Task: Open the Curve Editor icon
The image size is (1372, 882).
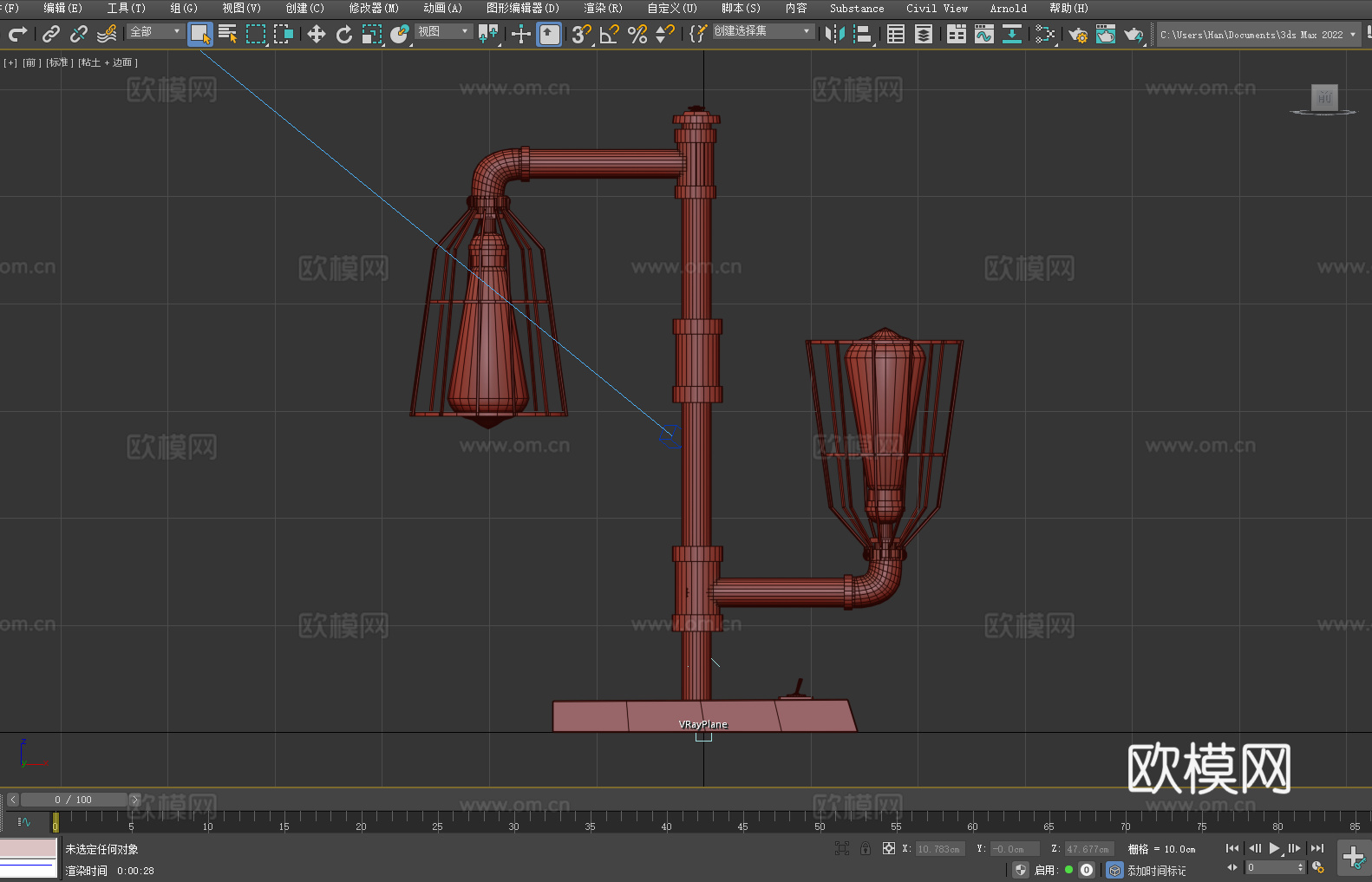Action: pyautogui.click(x=983, y=34)
